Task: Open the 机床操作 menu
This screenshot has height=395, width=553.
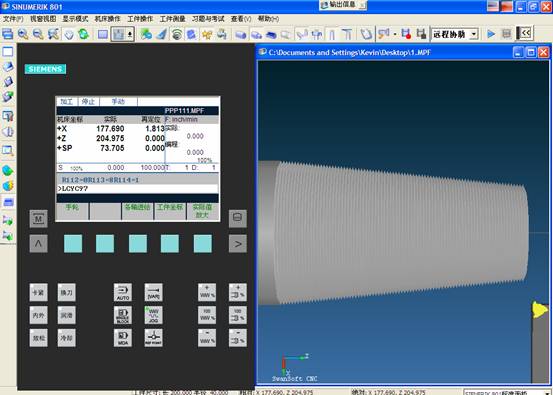Action: [x=108, y=19]
